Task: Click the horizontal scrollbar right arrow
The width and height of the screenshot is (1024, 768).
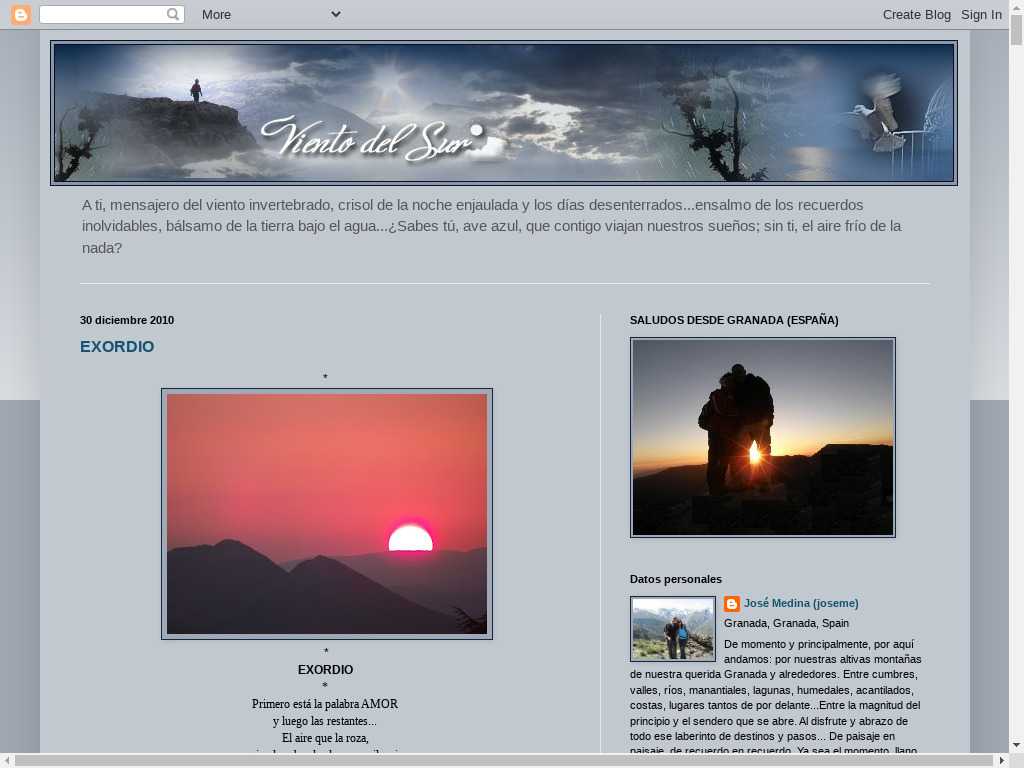Action: click(x=1002, y=760)
